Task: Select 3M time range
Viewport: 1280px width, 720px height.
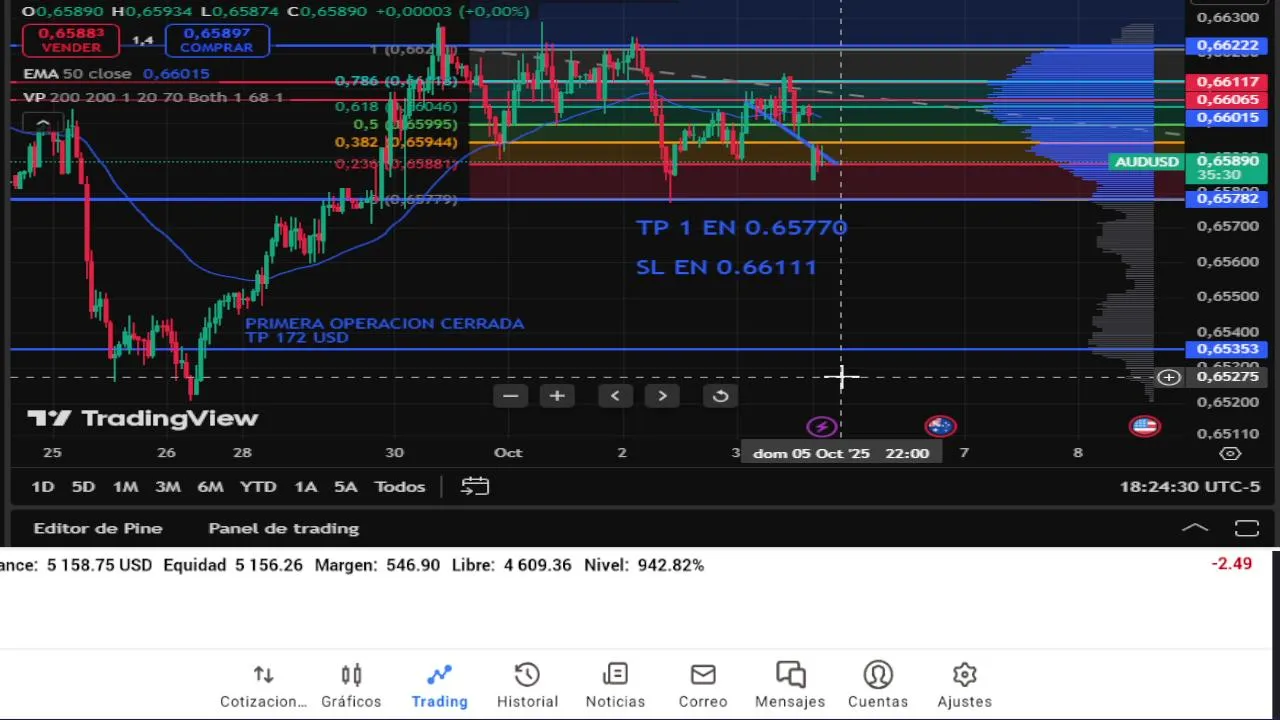Action: click(x=168, y=486)
